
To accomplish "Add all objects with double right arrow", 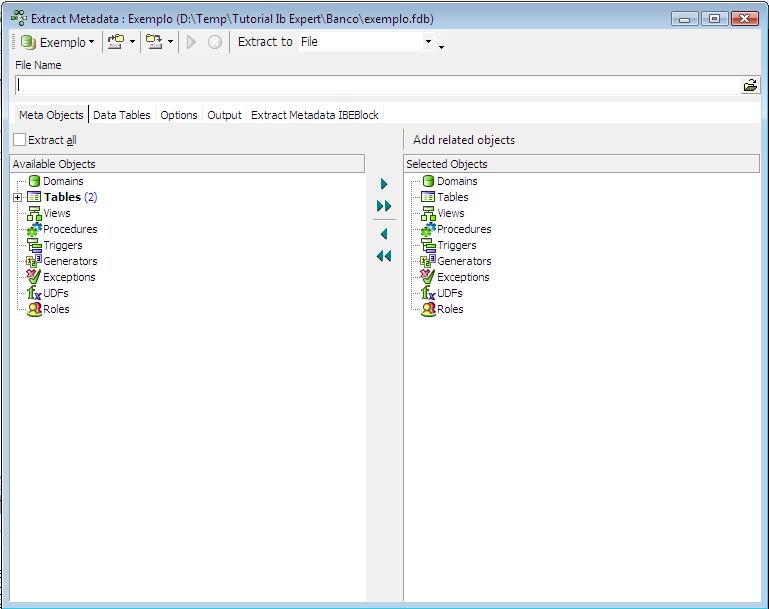I will [x=384, y=206].
